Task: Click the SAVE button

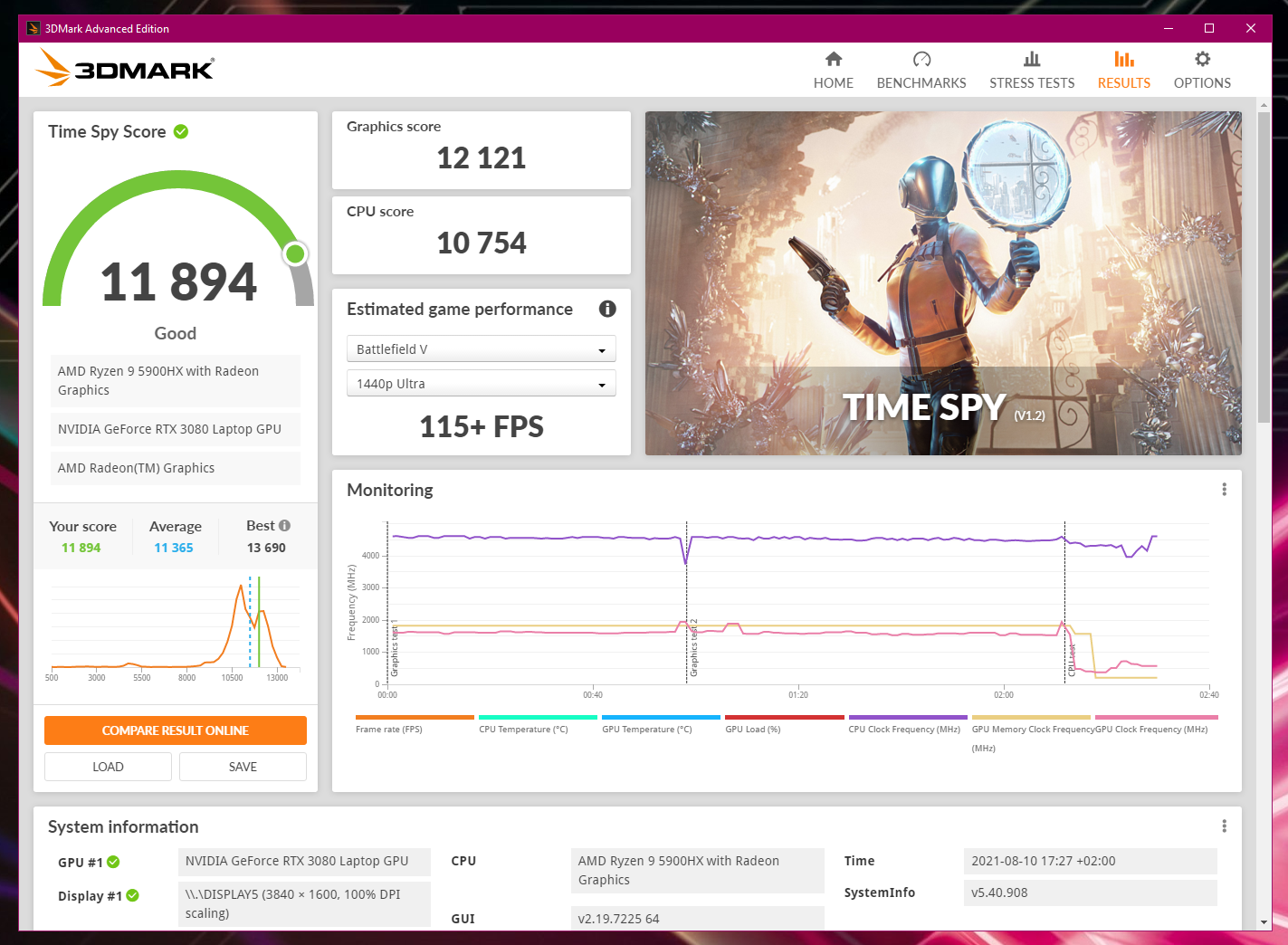Action: click(x=243, y=767)
